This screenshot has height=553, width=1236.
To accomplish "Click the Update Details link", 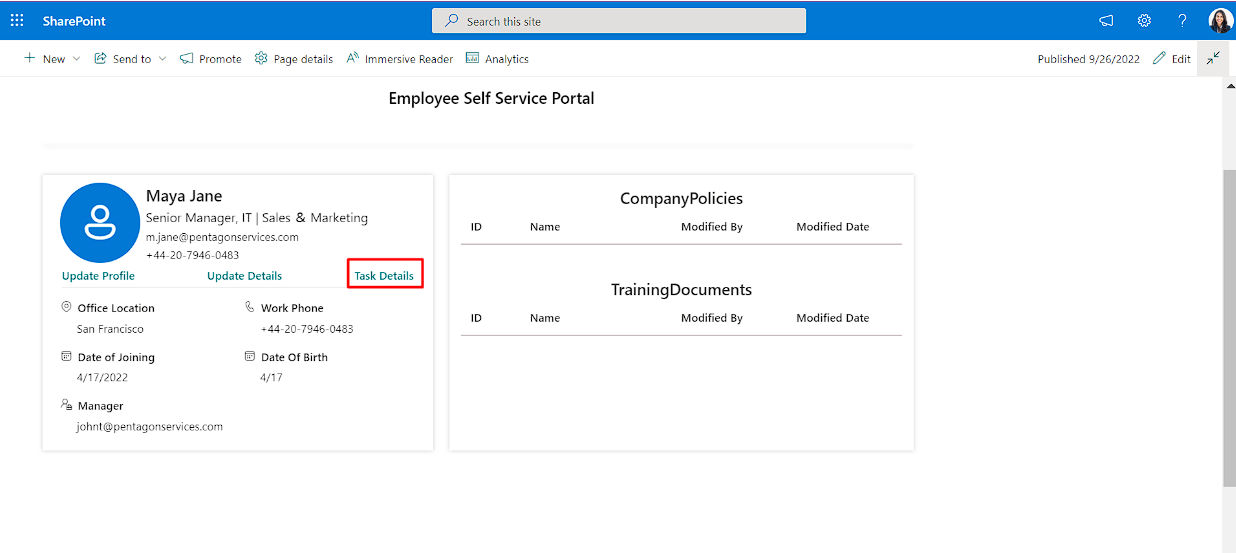I will point(244,276).
